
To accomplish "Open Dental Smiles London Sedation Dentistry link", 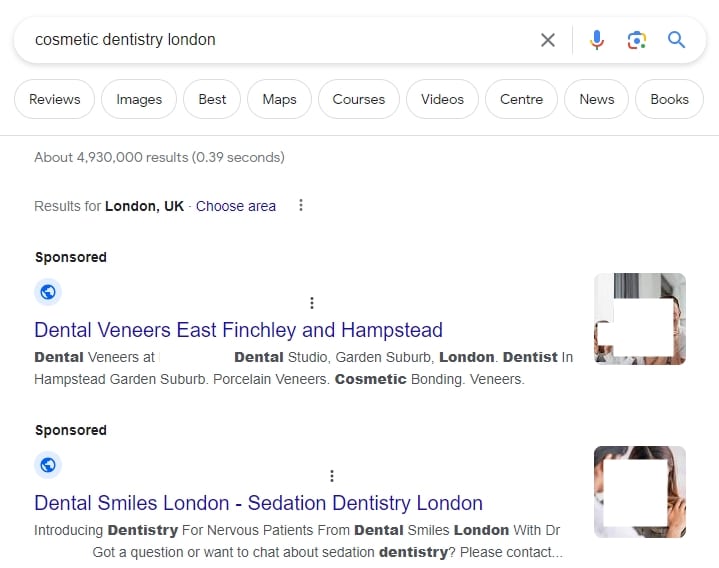I will [x=258, y=503].
